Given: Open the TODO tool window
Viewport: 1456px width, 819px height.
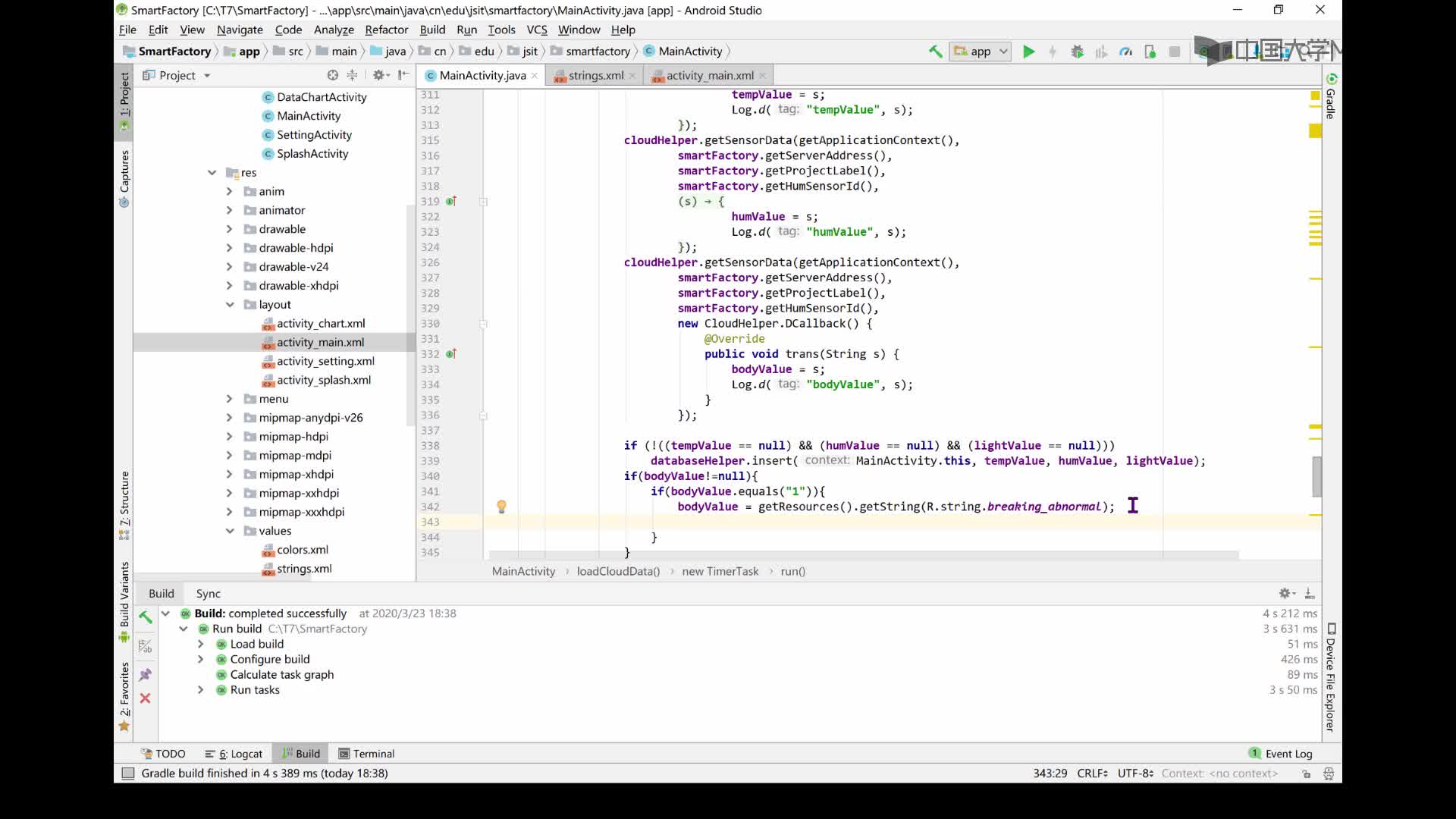Looking at the screenshot, I should point(163,754).
